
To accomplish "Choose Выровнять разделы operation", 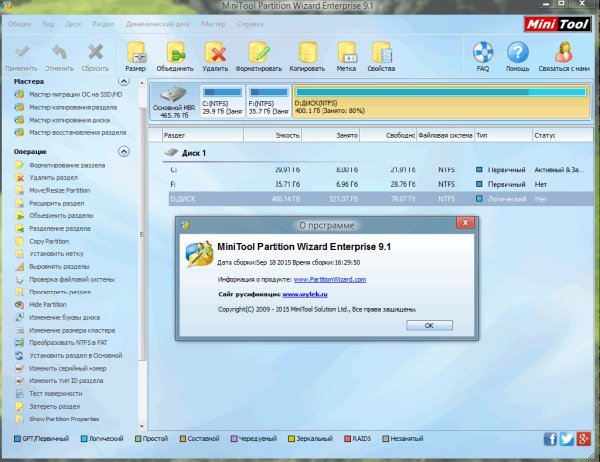I will click(59, 266).
